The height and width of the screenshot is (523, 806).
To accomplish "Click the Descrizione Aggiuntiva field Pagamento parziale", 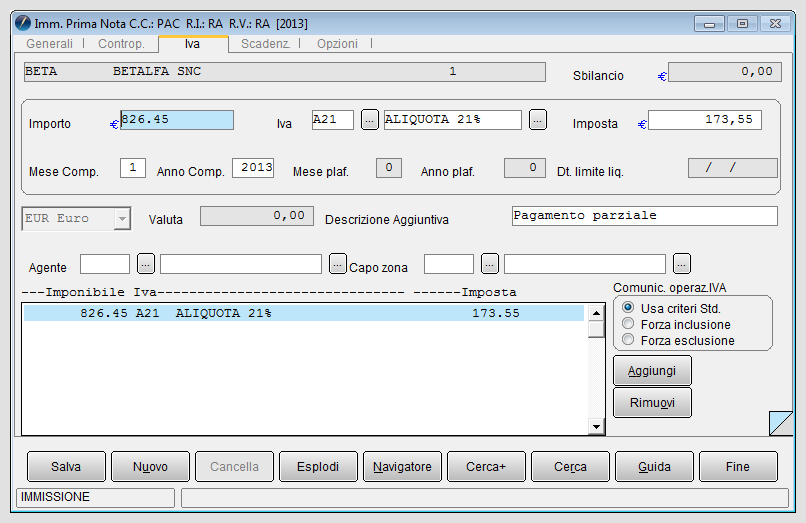I will [x=645, y=216].
